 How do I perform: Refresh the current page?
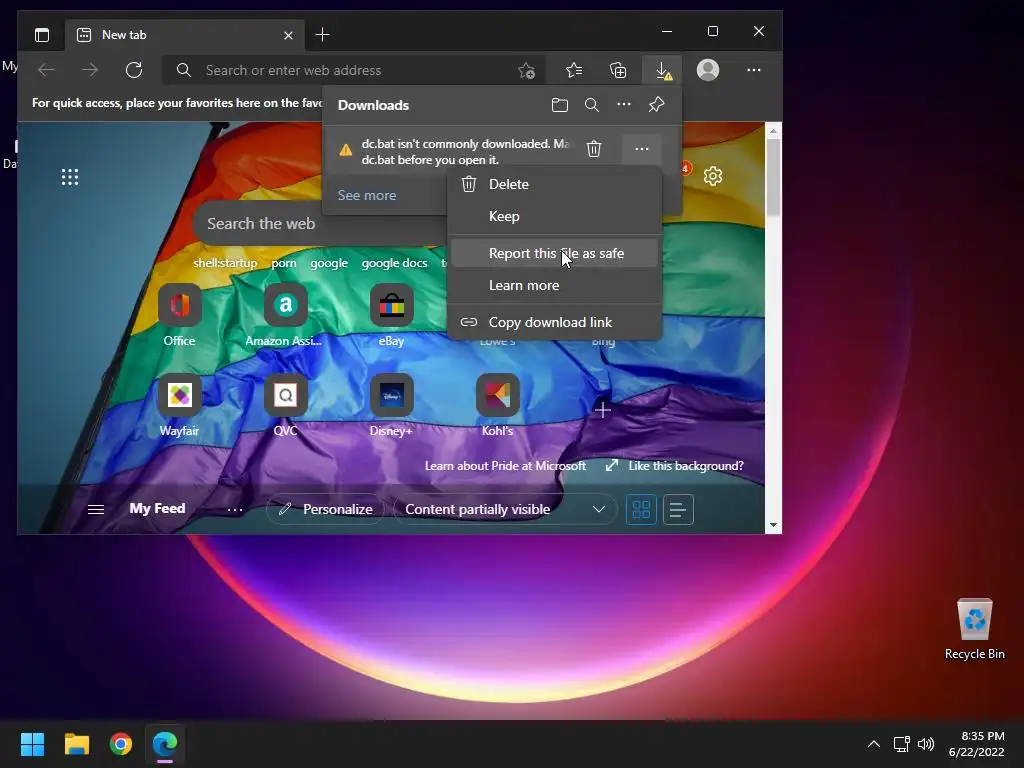click(x=134, y=70)
